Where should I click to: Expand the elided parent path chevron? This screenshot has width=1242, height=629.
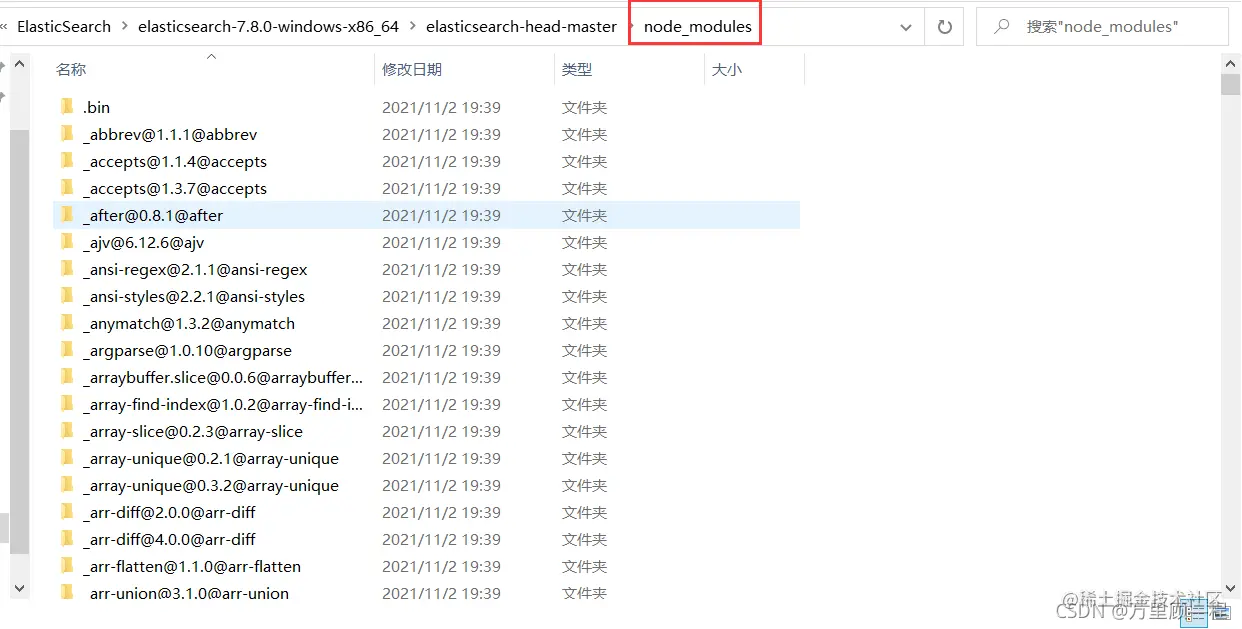click(x=5, y=27)
